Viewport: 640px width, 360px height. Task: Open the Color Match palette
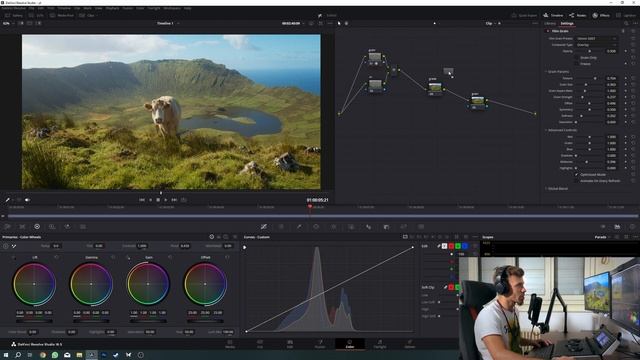22,227
